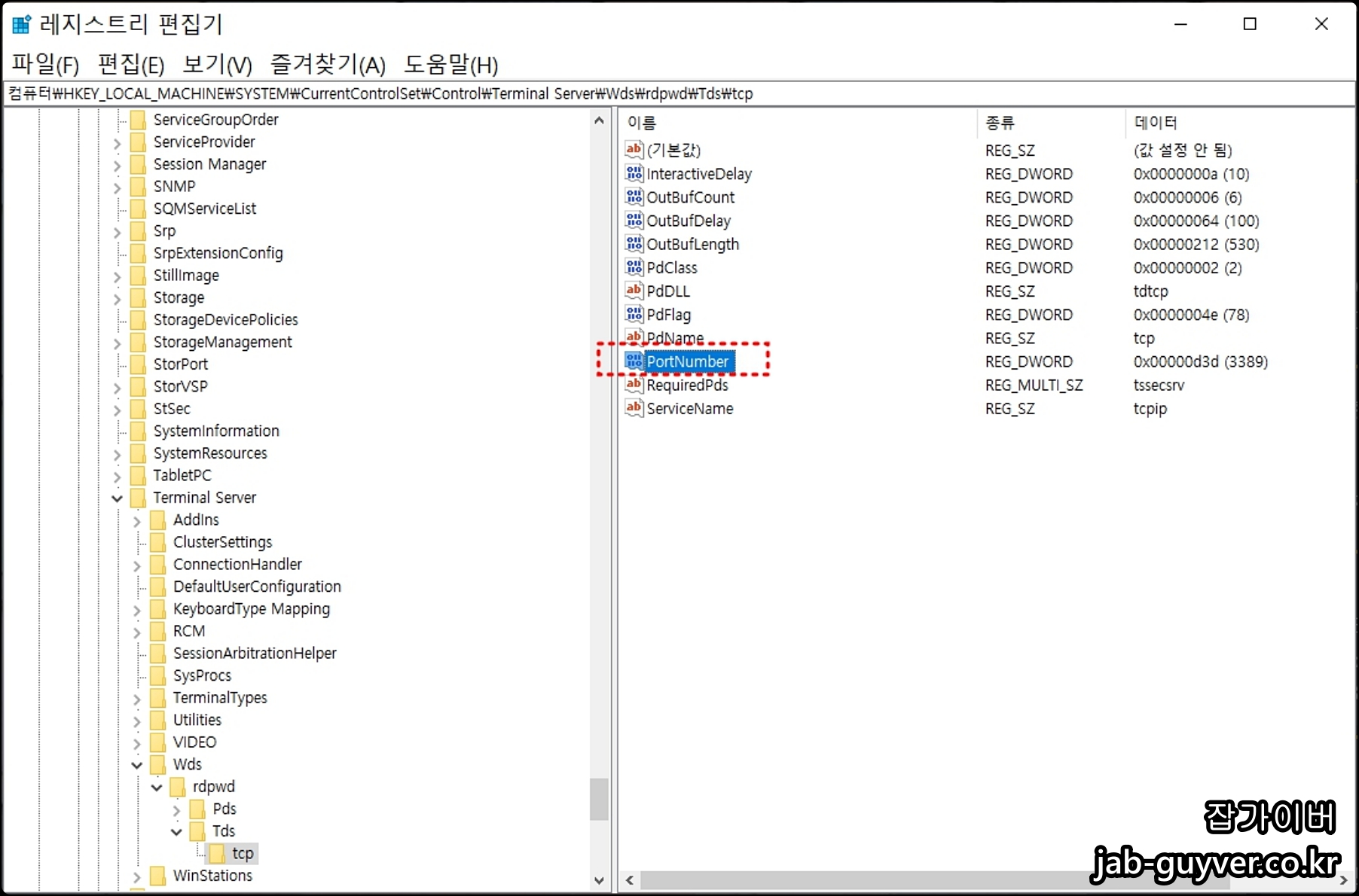Click the tree pane scroll-down arrow
The height and width of the screenshot is (896, 1359).
(x=599, y=880)
